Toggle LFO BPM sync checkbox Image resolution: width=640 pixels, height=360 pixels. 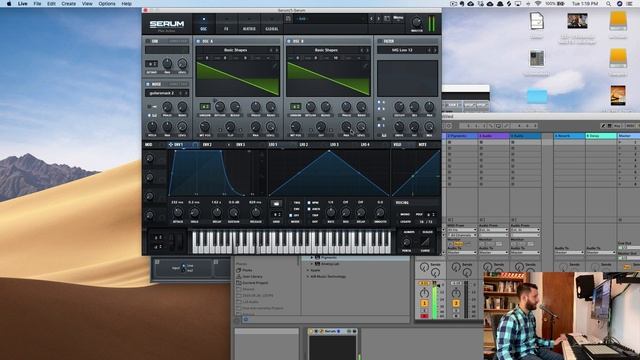309,203
